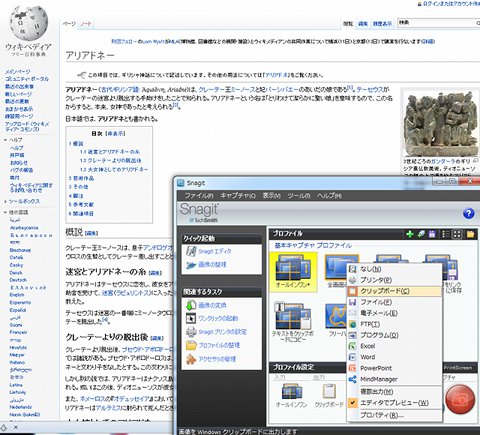Open the Deutsch language link
480x435 pixels.
pyautogui.click(x=18, y=280)
